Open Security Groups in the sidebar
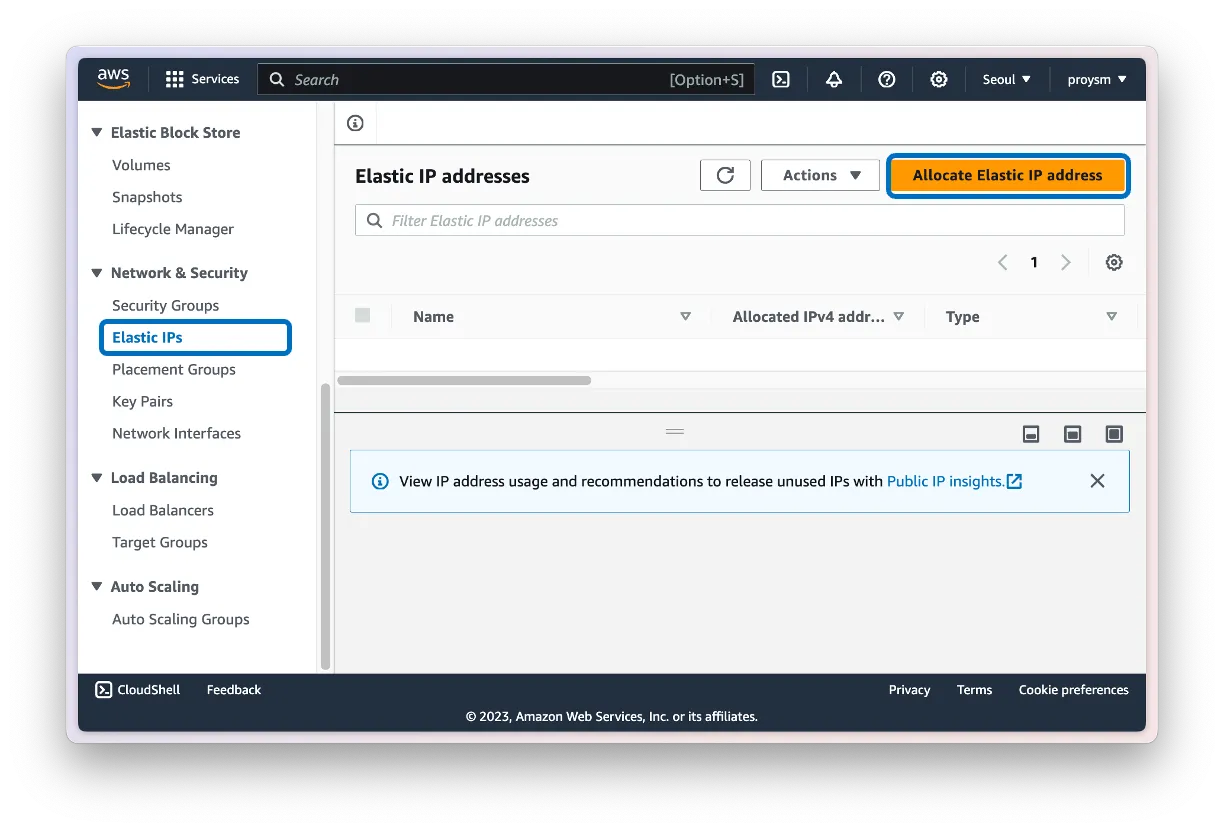This screenshot has height=832, width=1224. click(x=165, y=305)
